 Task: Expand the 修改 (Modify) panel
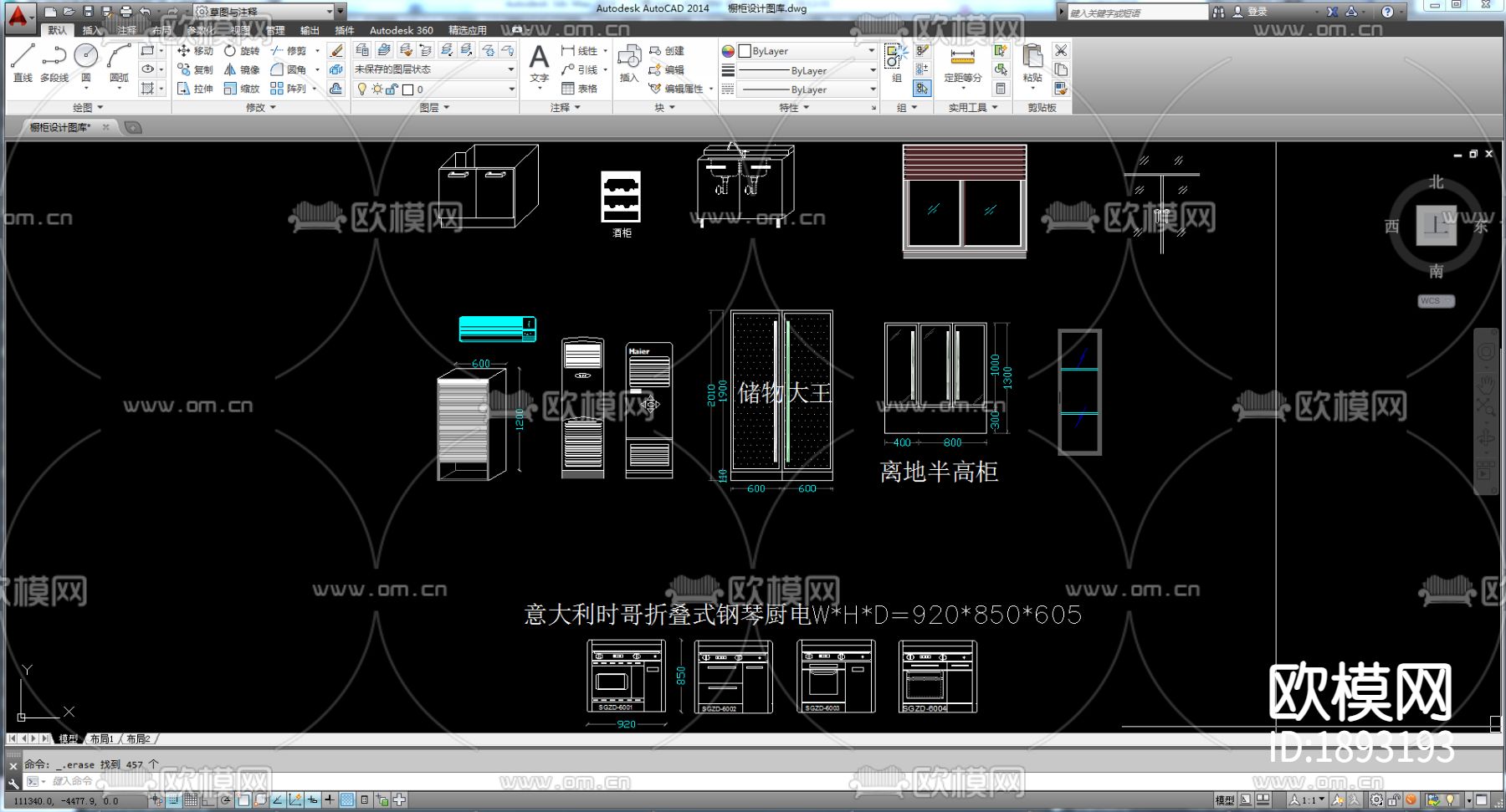[x=261, y=108]
